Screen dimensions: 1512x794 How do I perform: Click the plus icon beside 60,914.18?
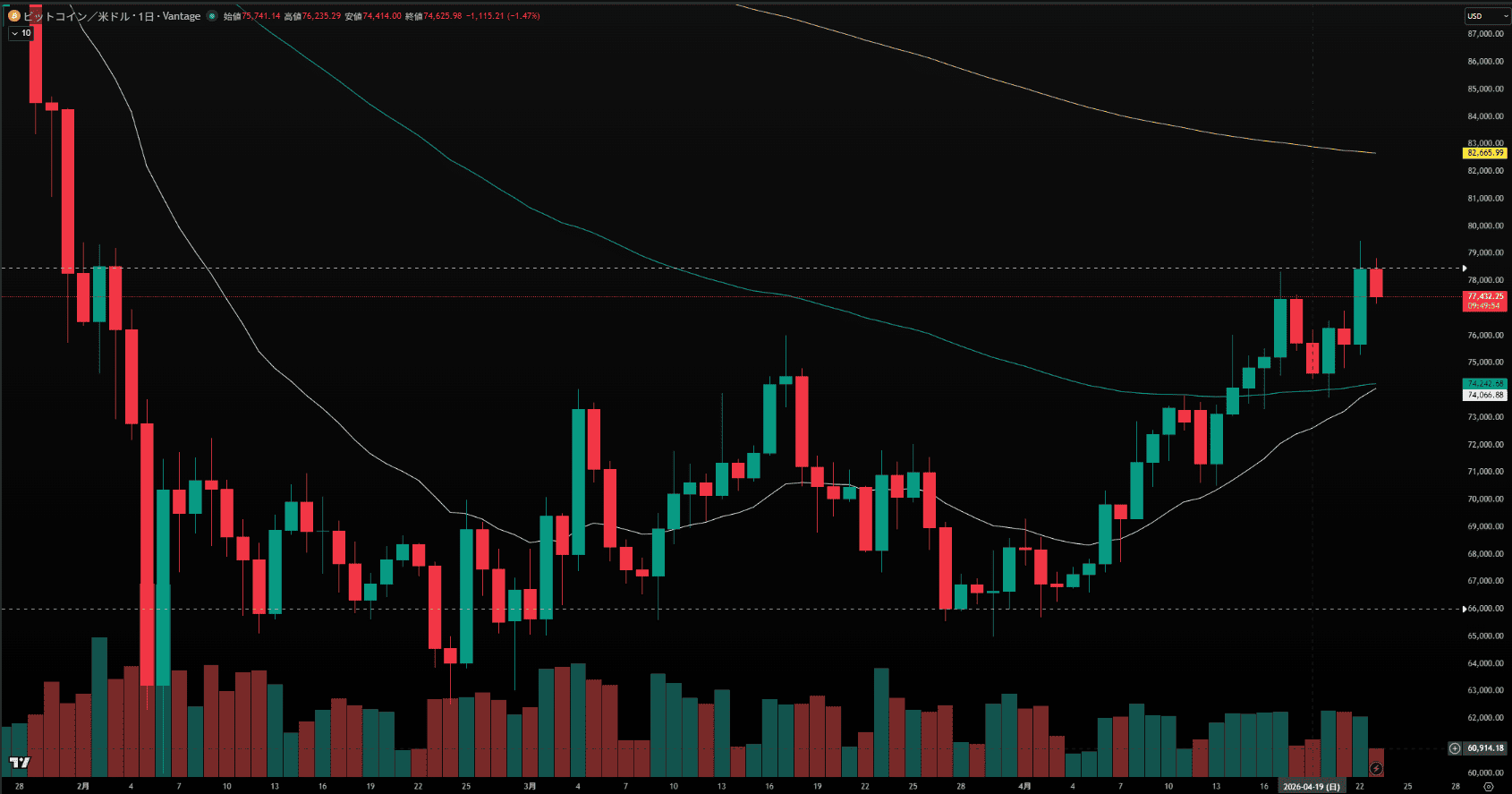point(1455,748)
